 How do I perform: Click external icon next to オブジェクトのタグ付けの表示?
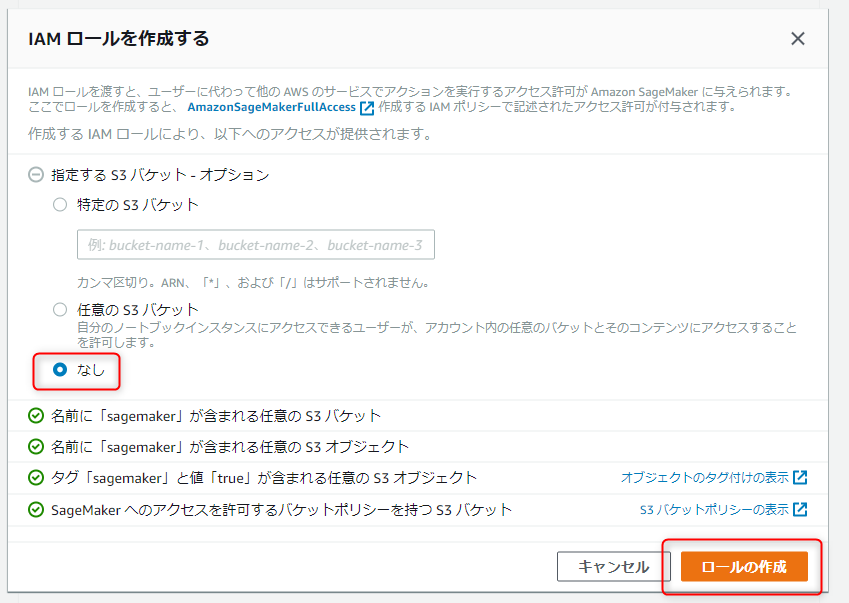(x=800, y=477)
